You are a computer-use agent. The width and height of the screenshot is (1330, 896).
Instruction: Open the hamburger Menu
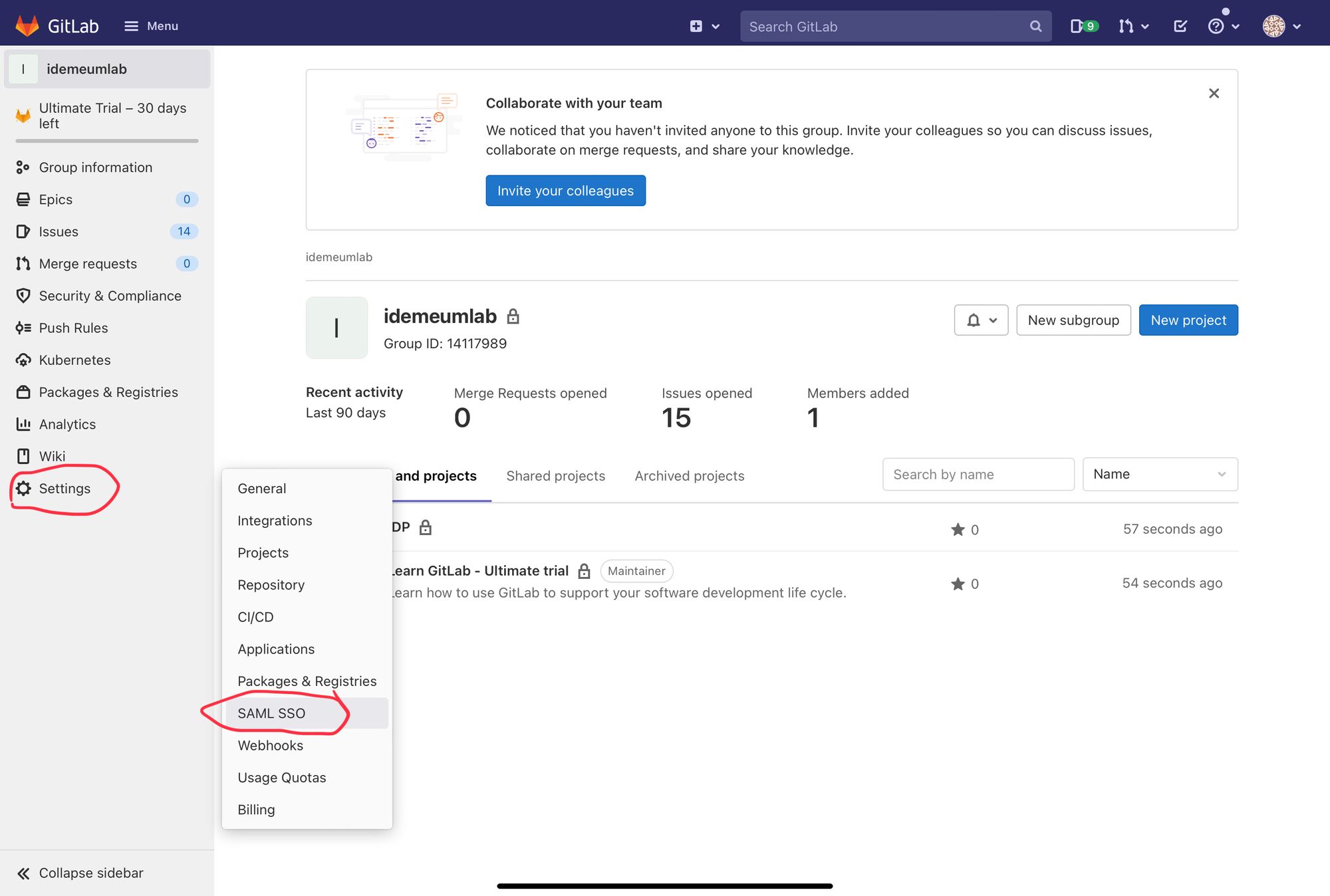151,26
